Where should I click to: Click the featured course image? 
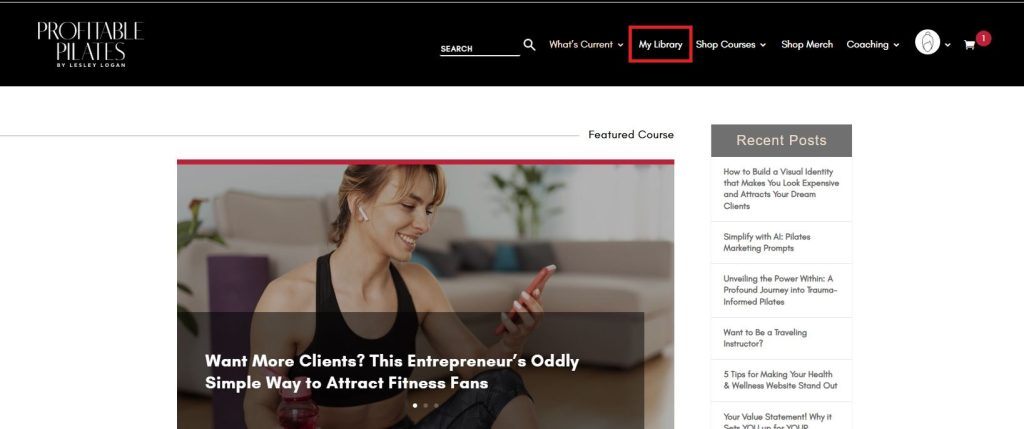pos(425,296)
